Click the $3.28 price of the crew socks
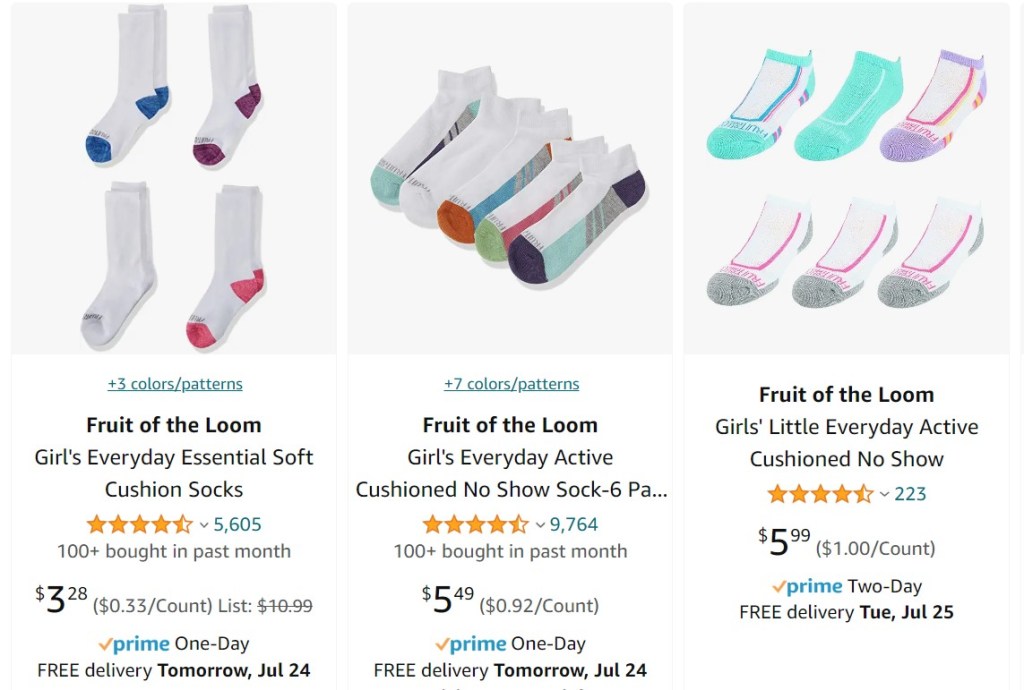1024x690 pixels. (x=62, y=600)
